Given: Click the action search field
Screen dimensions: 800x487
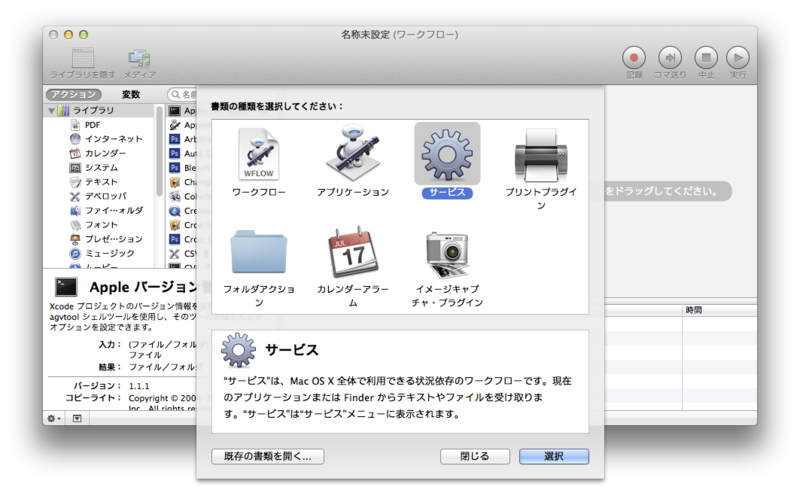Looking at the screenshot, I should tap(183, 94).
